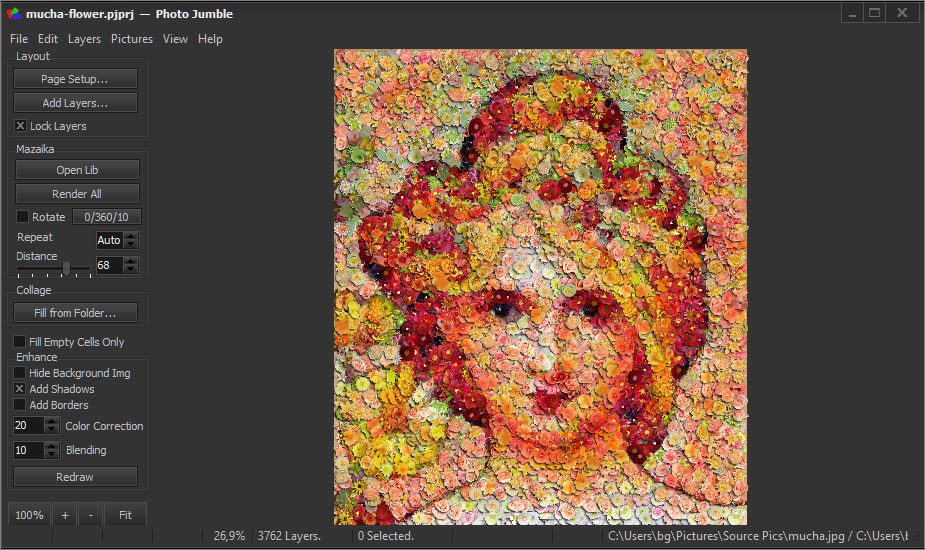The height and width of the screenshot is (550, 925).
Task: Click the Fill from Folder... button
Action: [x=75, y=313]
